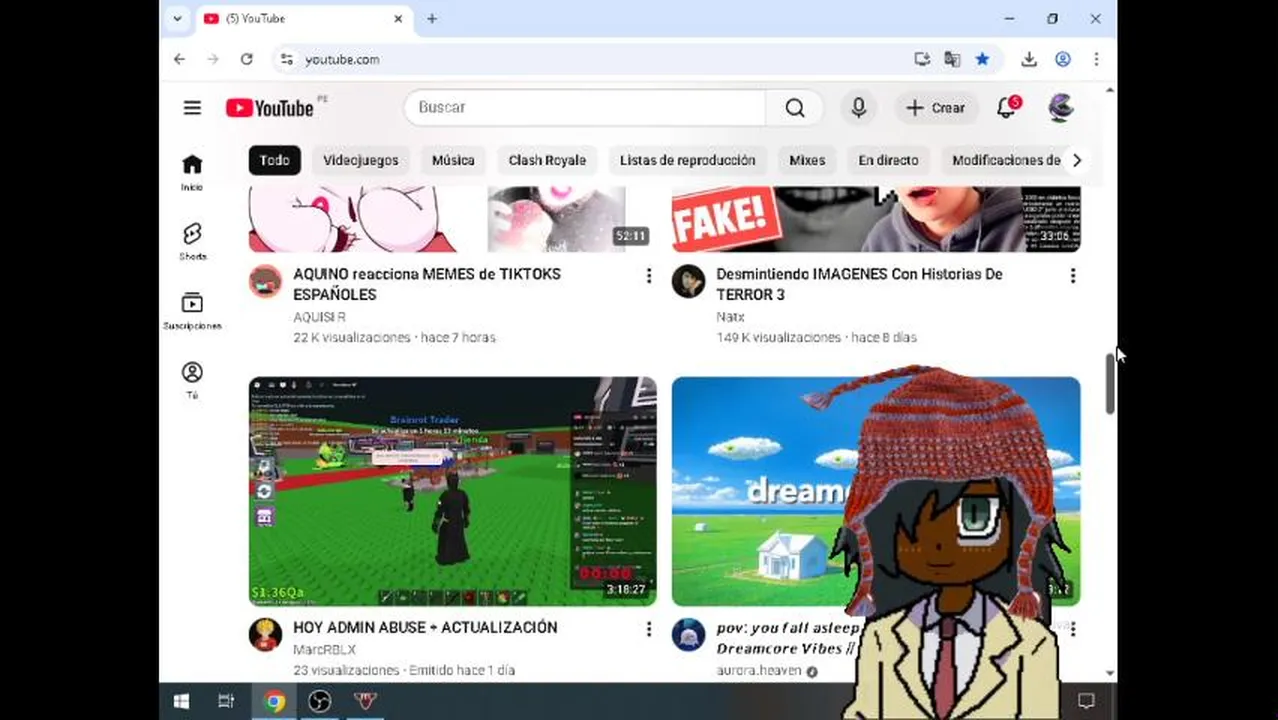Open the MarcRBLX channel name
Image resolution: width=1278 pixels, height=720 pixels.
click(x=324, y=650)
